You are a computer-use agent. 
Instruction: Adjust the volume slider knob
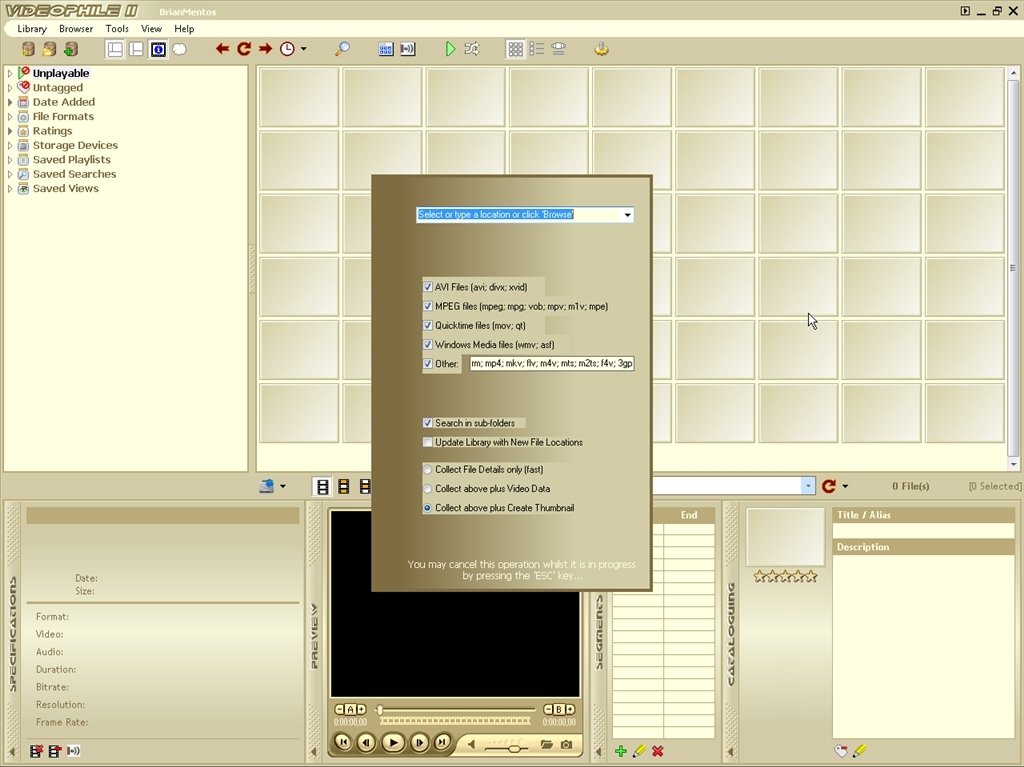coord(515,748)
